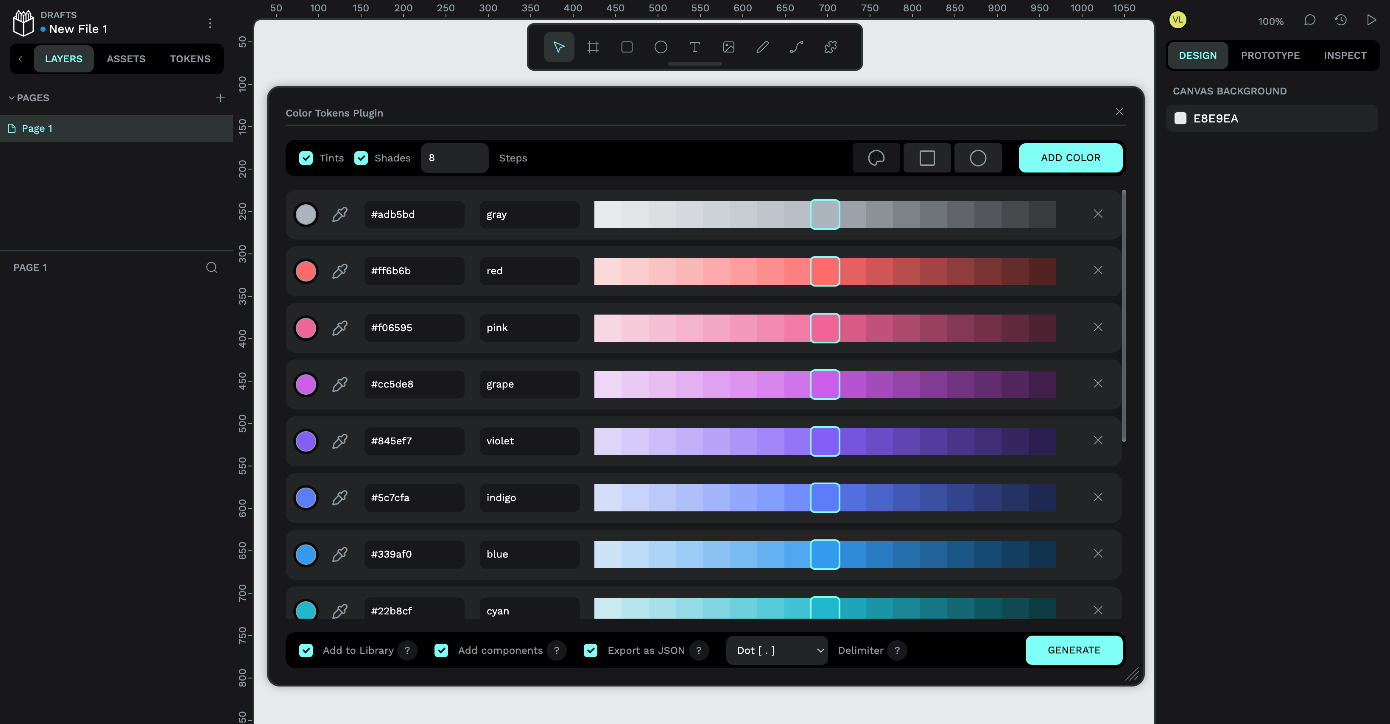
Task: Open the Dot delimiter dropdown
Action: (x=777, y=650)
